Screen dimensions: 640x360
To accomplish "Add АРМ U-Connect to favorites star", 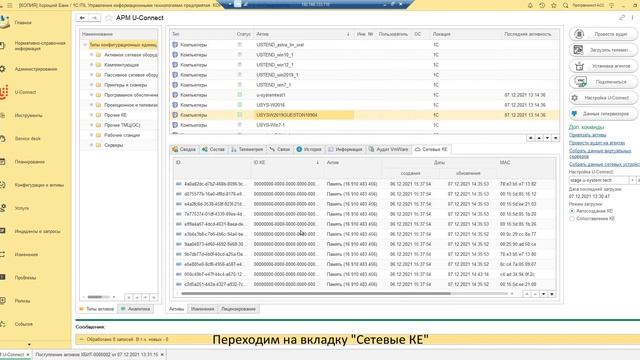I will (109, 18).
